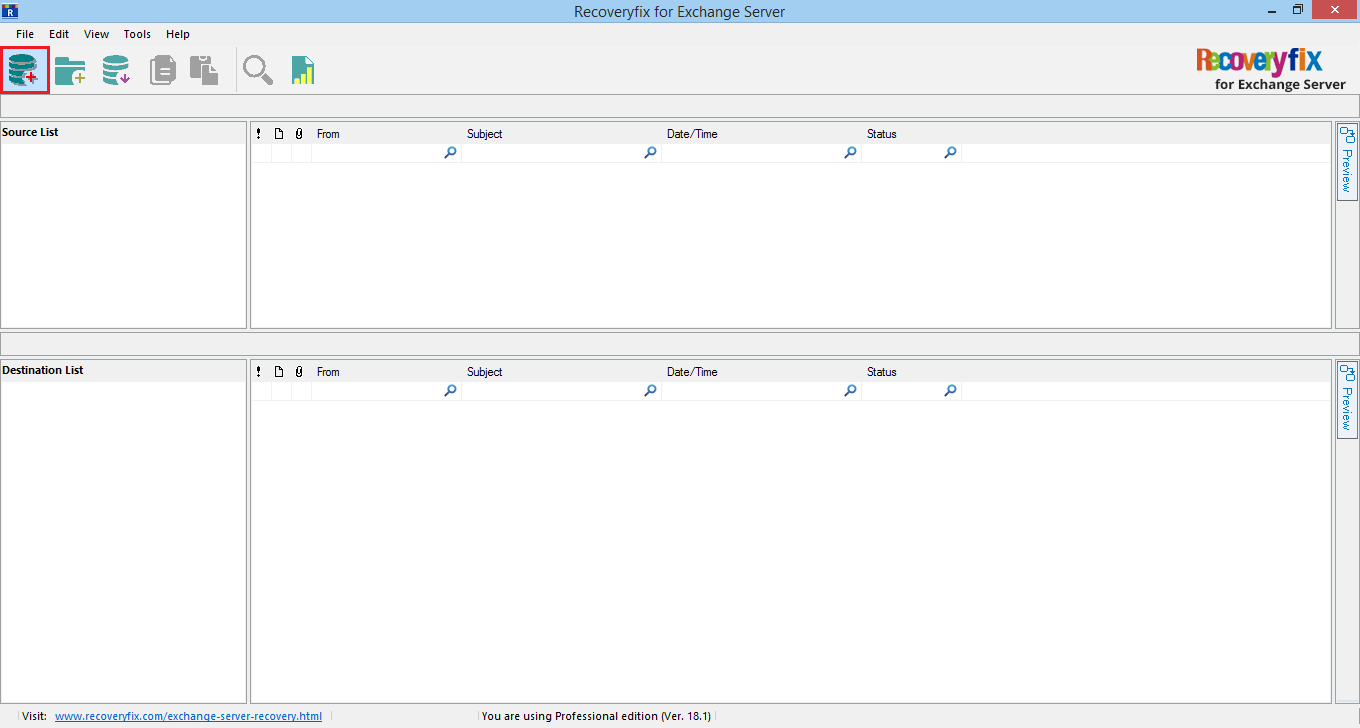Expand the source Preview side tab
The height and width of the screenshot is (728, 1360).
click(x=1346, y=161)
